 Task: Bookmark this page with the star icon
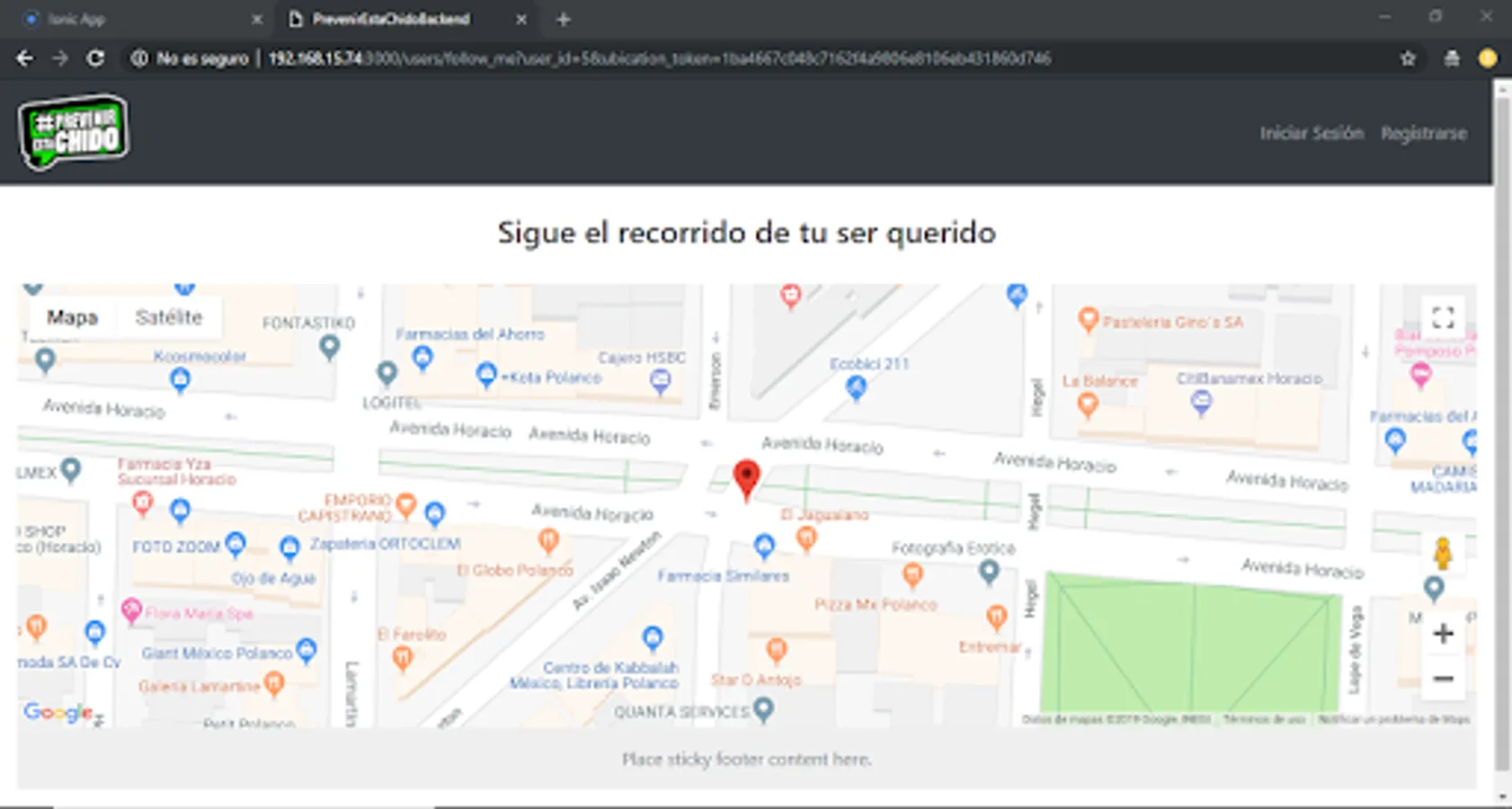pyautogui.click(x=1408, y=58)
